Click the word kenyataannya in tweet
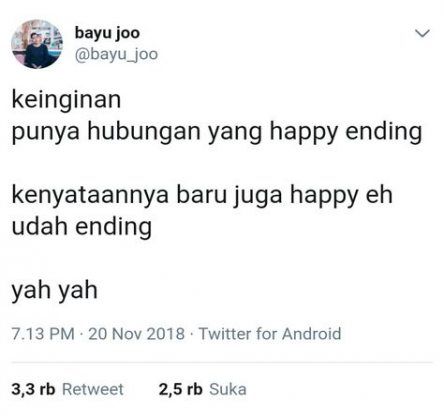 [90, 196]
